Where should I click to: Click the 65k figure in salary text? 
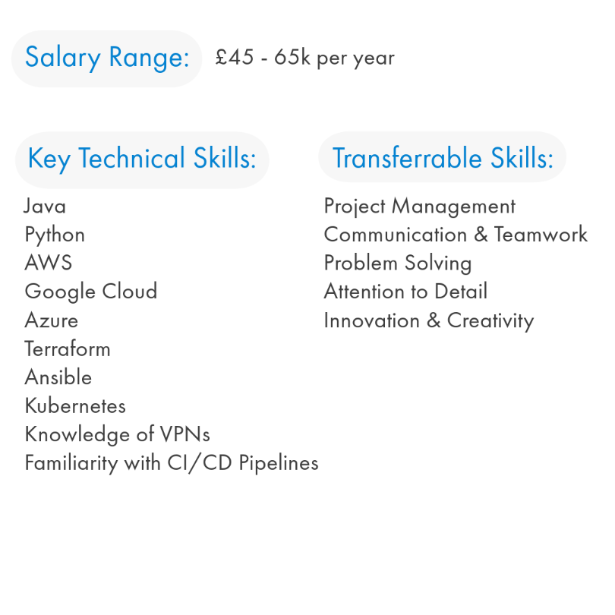tap(292, 57)
